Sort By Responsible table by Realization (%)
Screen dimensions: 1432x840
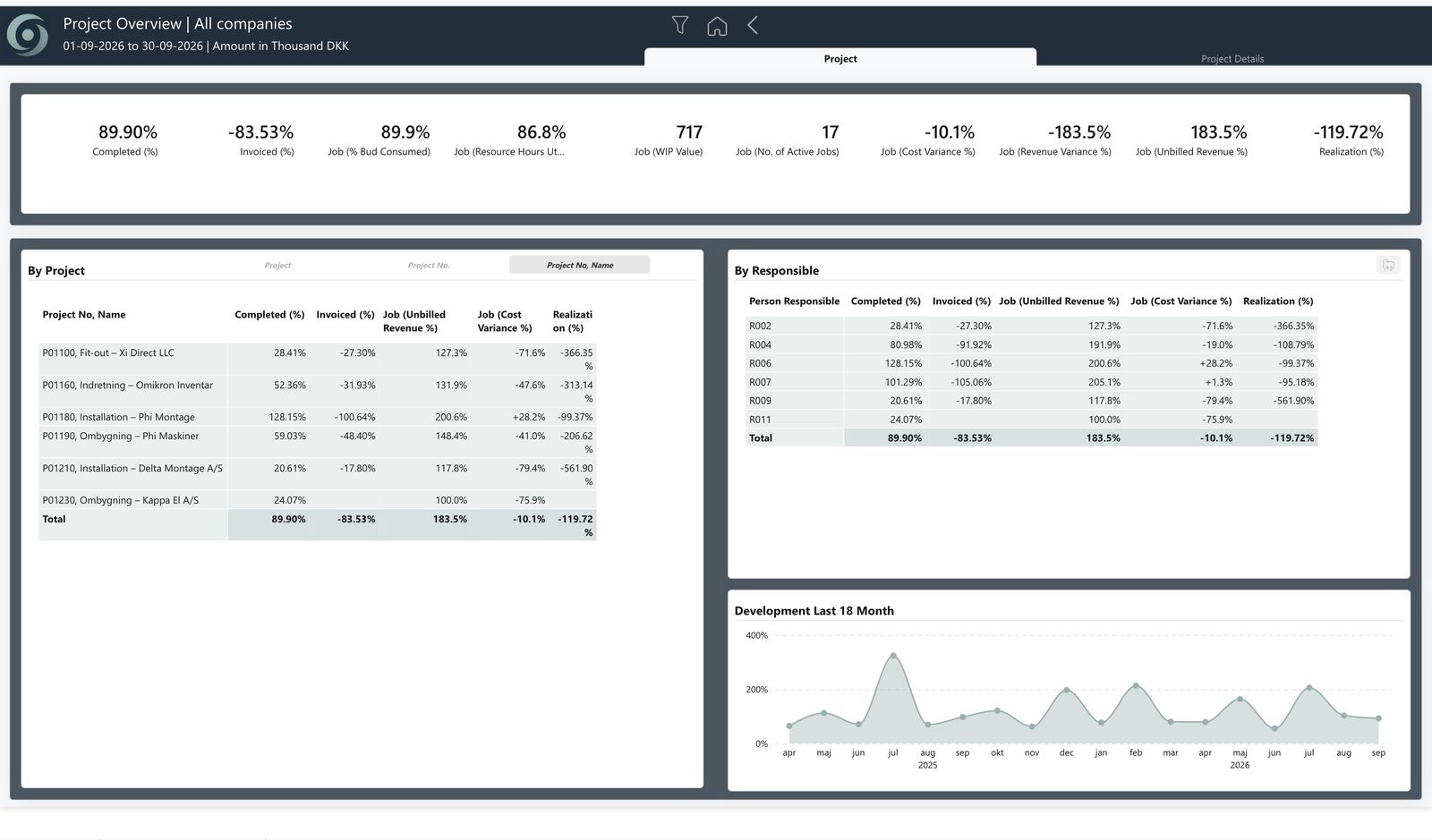click(1278, 301)
